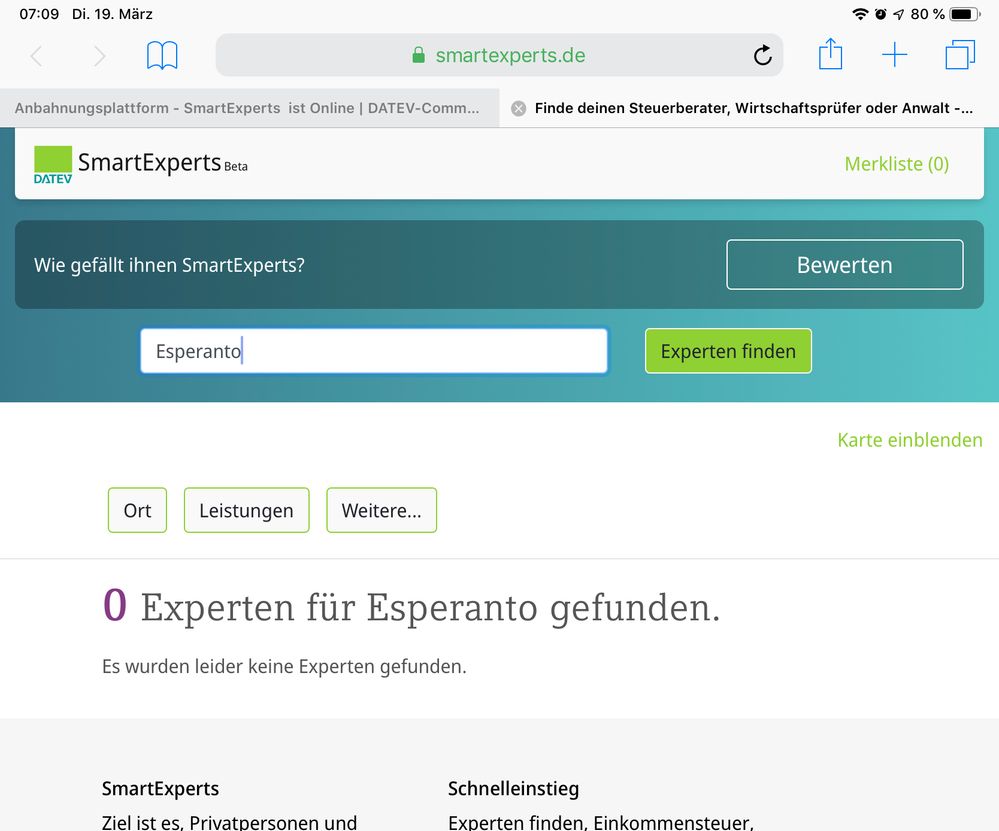The height and width of the screenshot is (831, 999).
Task: Switch to the Anbahnungsplattform DATEV-Community tab
Action: coord(249,108)
